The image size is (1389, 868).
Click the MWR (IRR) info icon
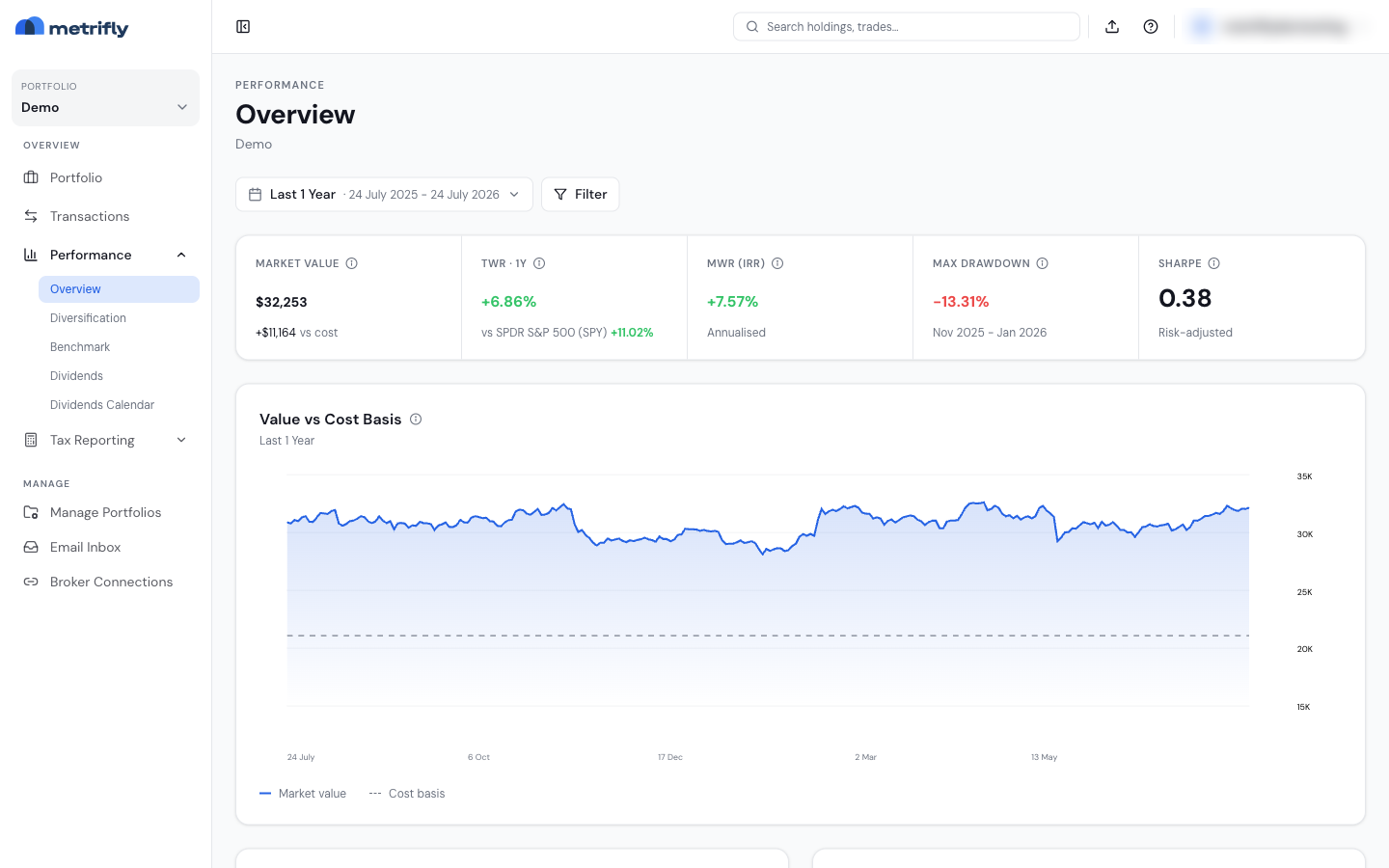(x=777, y=263)
